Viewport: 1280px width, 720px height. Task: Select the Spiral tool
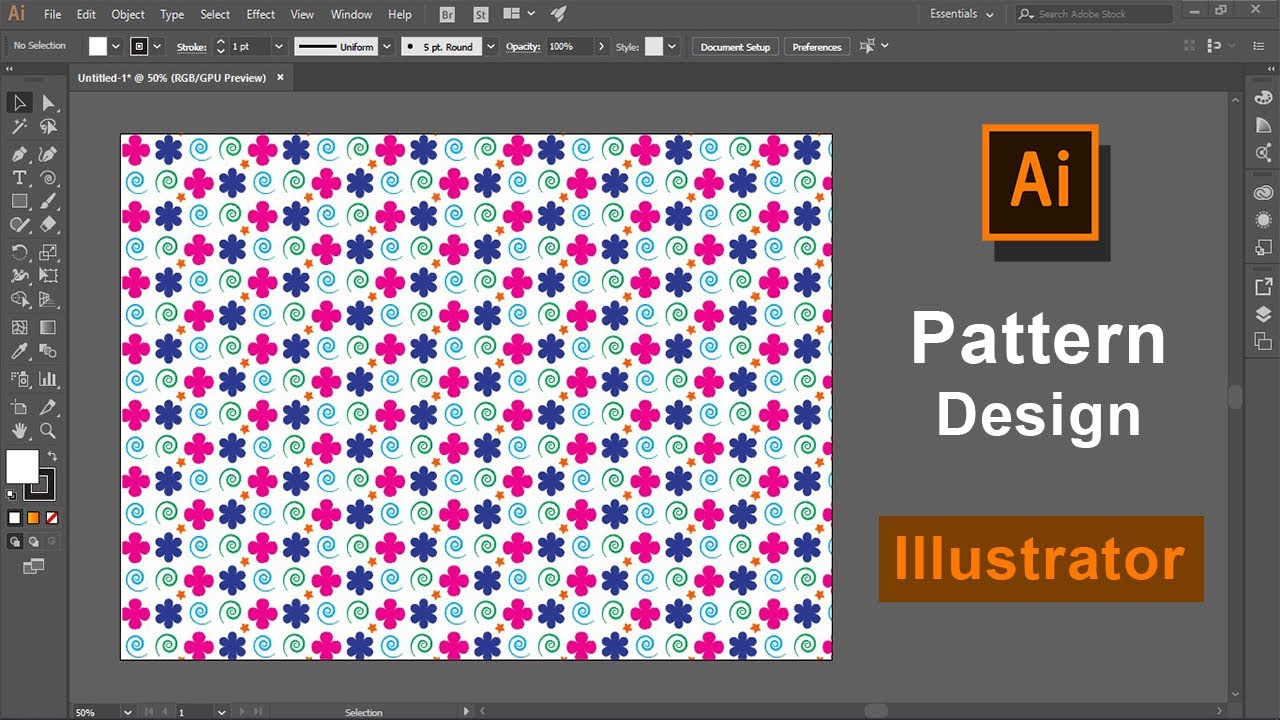tap(48, 178)
